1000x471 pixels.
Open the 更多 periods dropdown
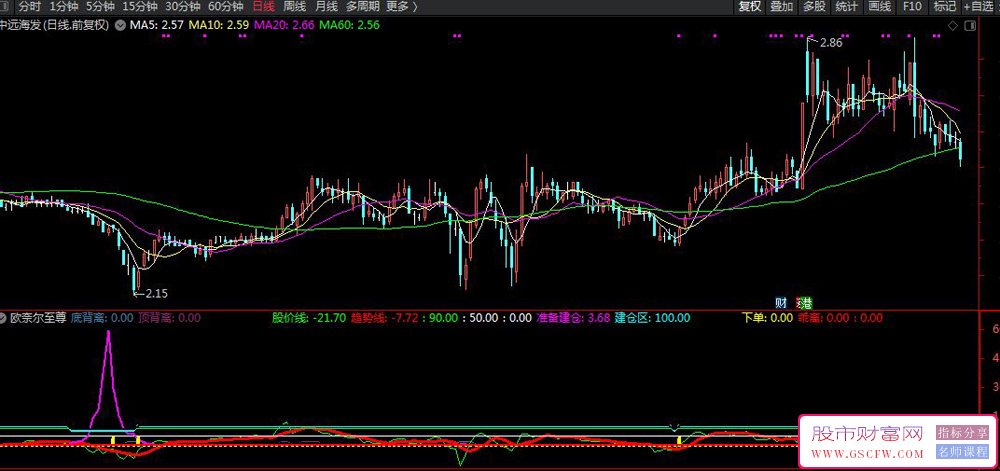(x=401, y=7)
